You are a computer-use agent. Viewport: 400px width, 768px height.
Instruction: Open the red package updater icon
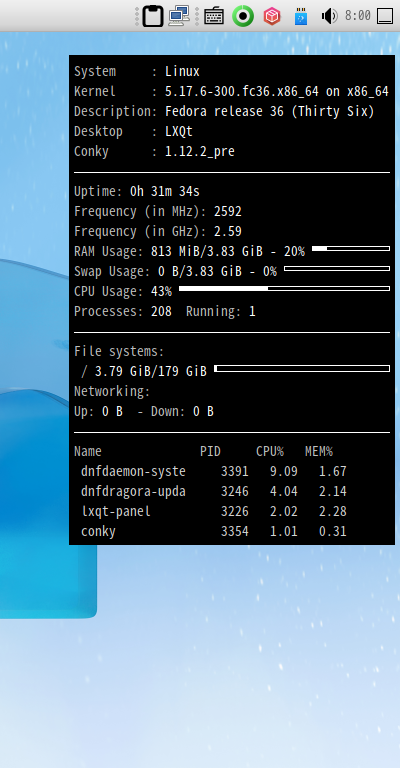tap(272, 16)
